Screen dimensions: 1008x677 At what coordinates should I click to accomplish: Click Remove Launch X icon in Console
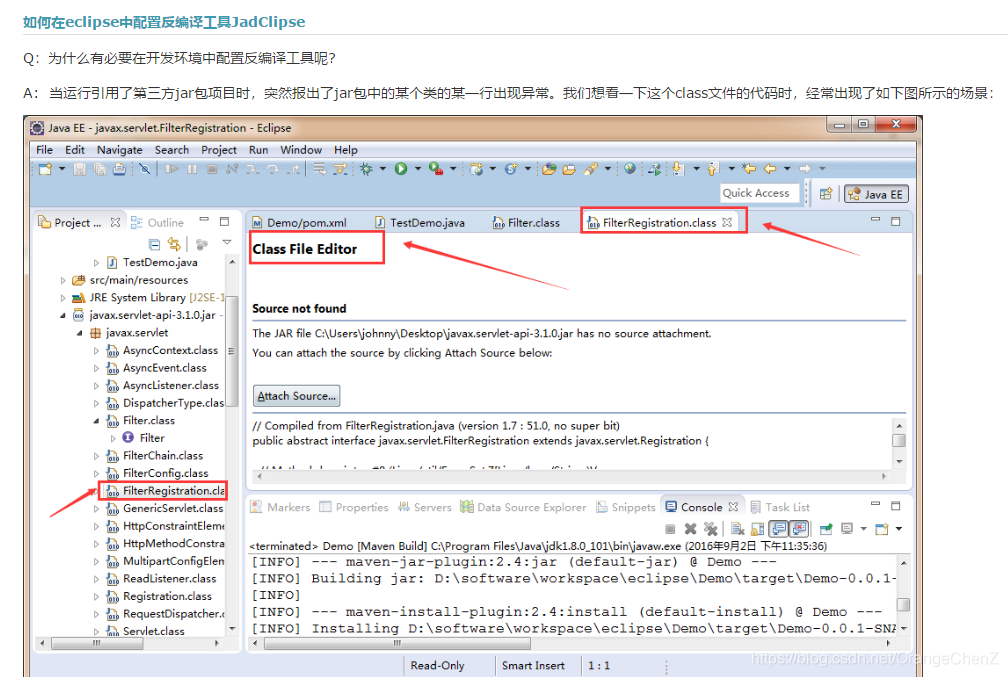pyautogui.click(x=690, y=528)
